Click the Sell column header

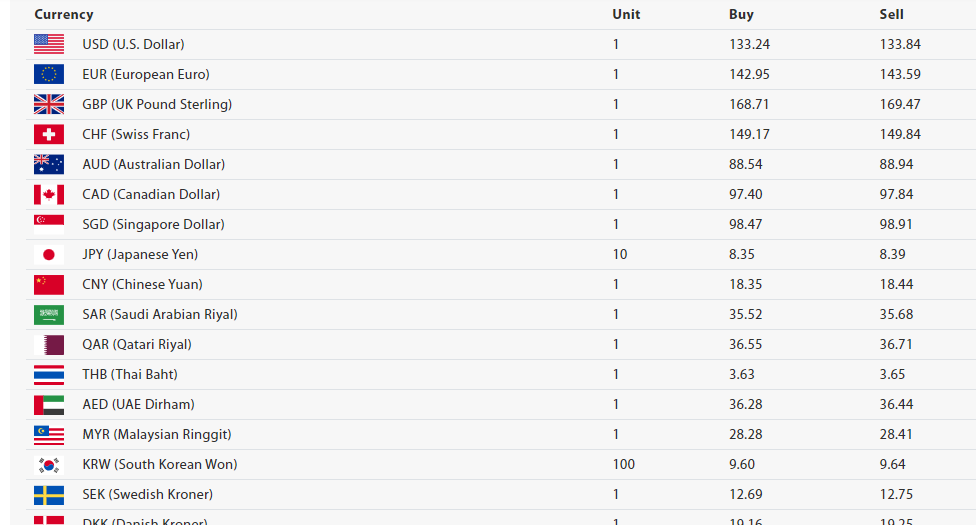[891, 14]
